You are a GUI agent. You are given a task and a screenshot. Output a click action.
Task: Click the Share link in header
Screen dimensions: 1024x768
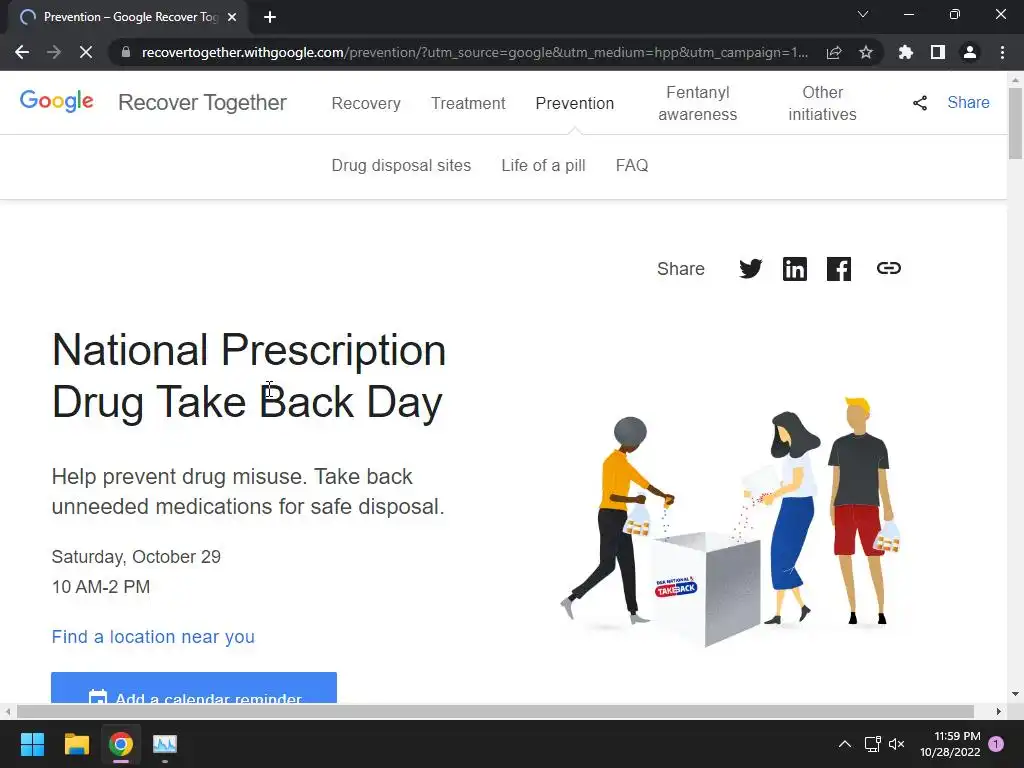coord(968,103)
